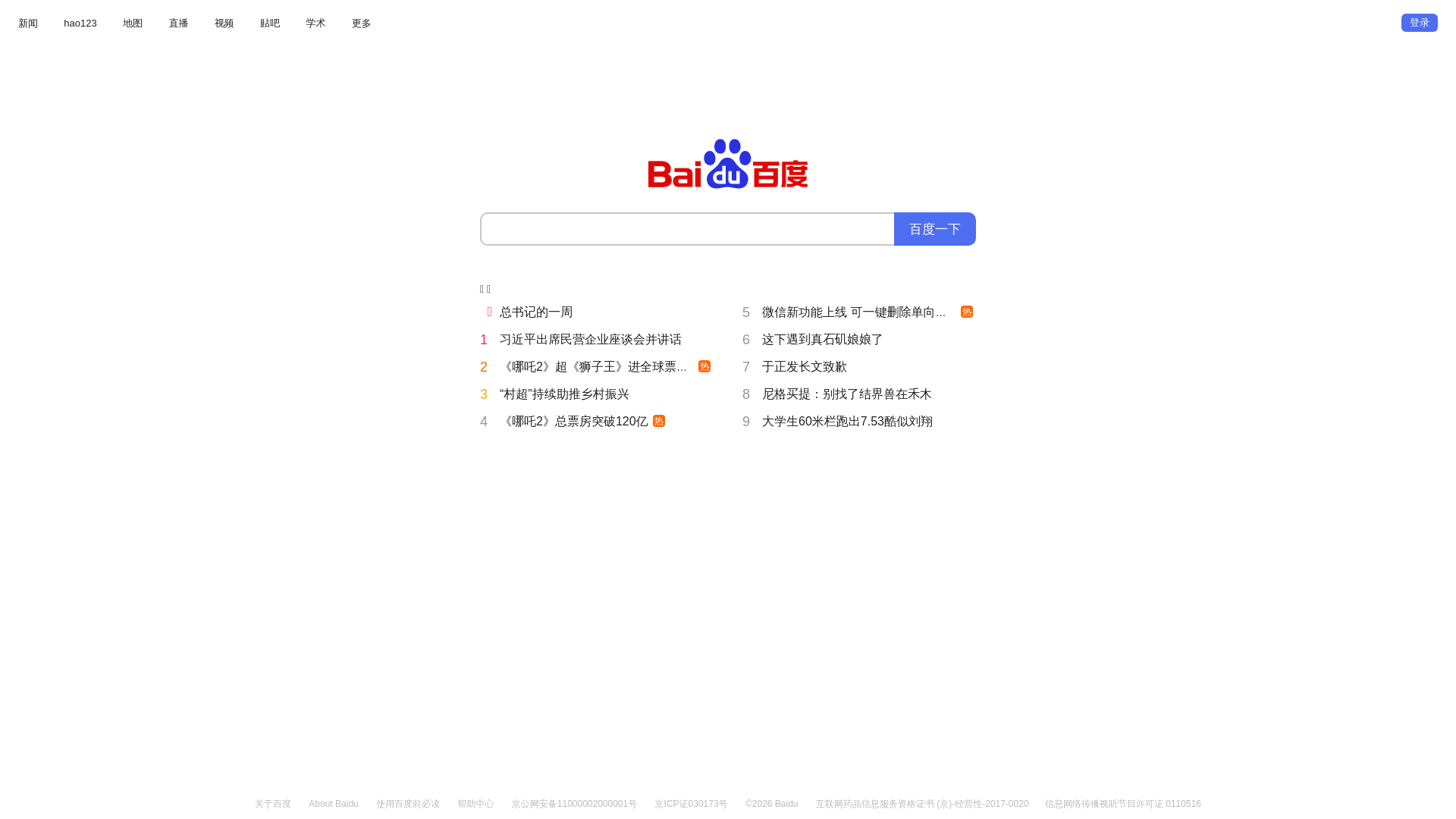Click the Baidu paw logo

pyautogui.click(x=727, y=164)
